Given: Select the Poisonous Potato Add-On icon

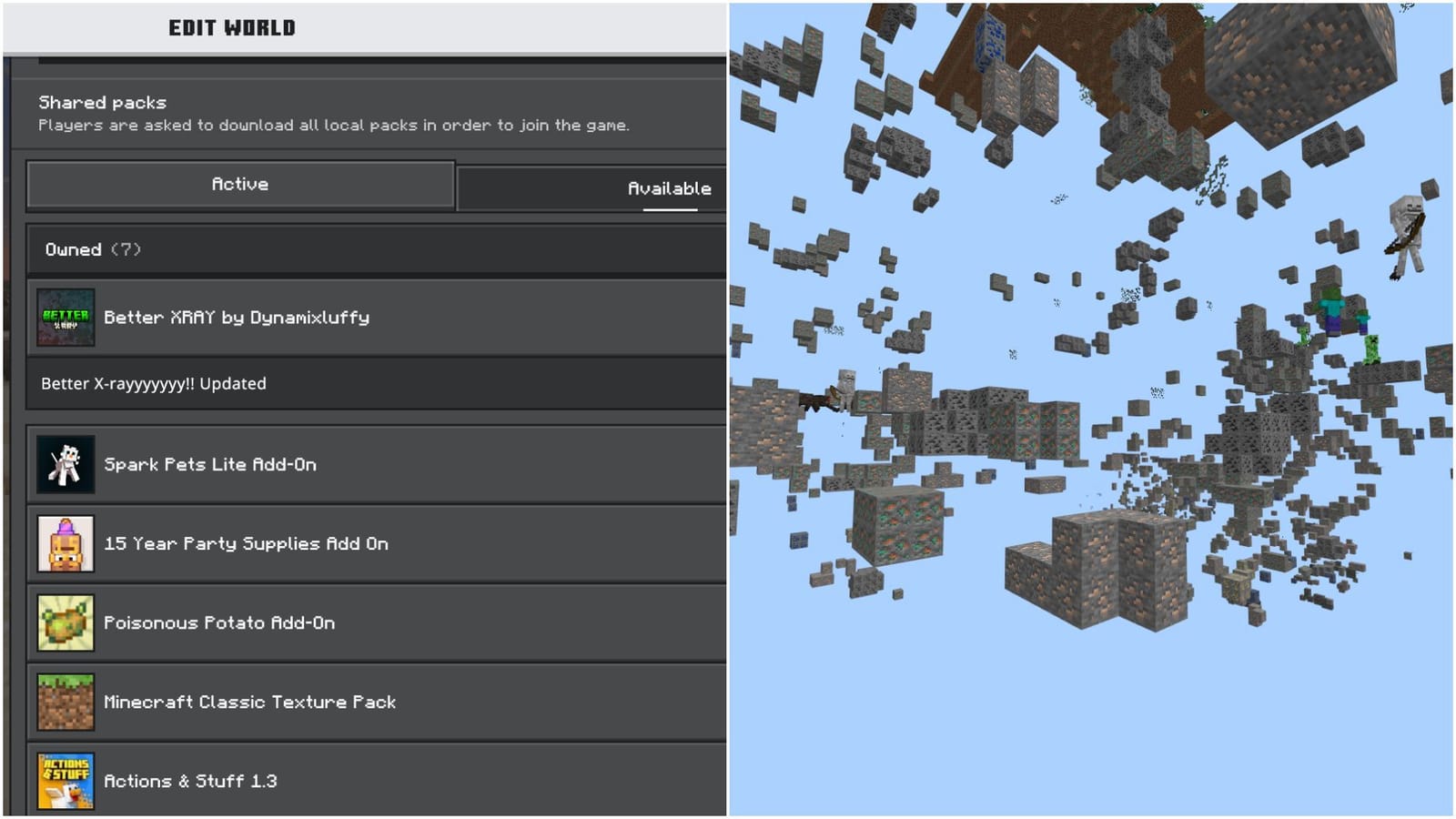Looking at the screenshot, I should pos(65,622).
